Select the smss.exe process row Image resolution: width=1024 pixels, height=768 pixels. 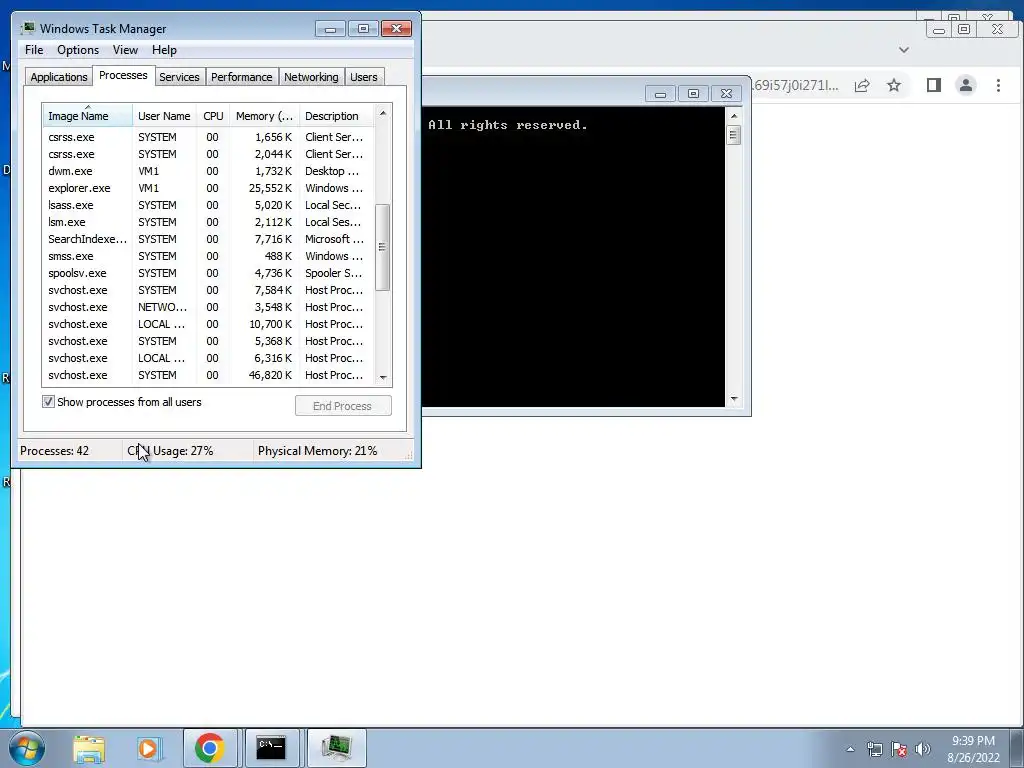pos(208,256)
